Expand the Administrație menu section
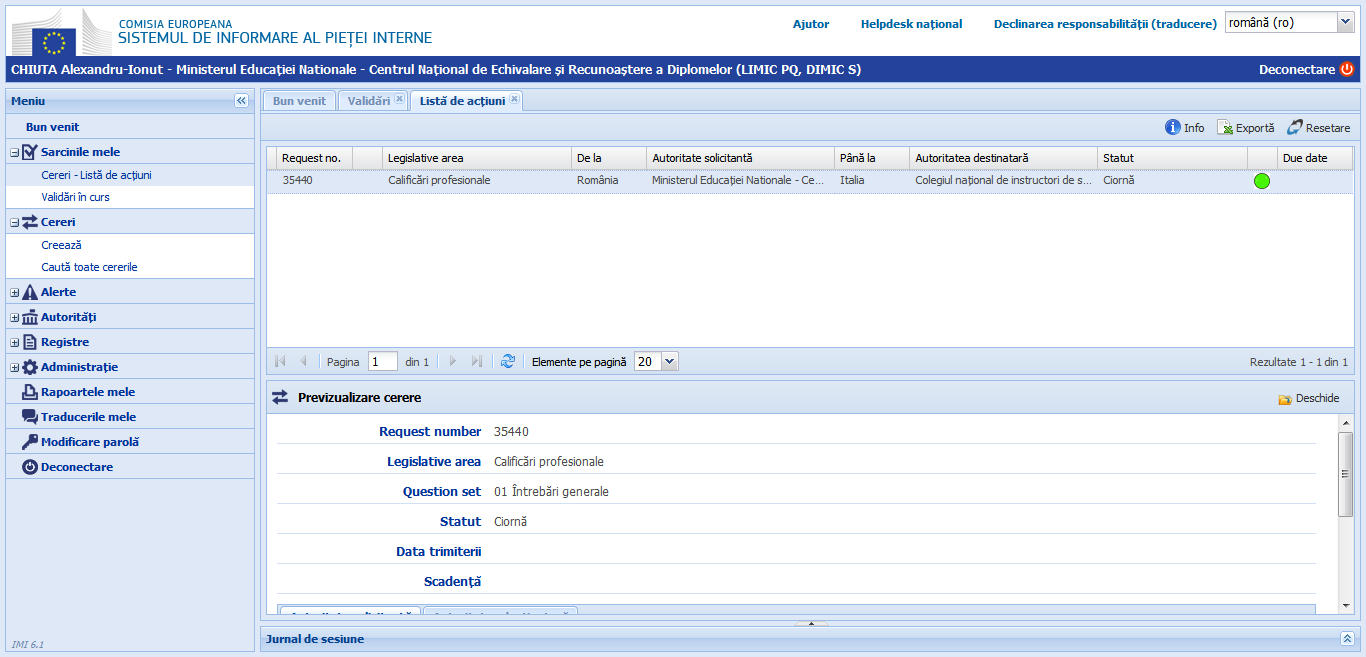Image resolution: width=1366 pixels, height=657 pixels. coord(15,368)
